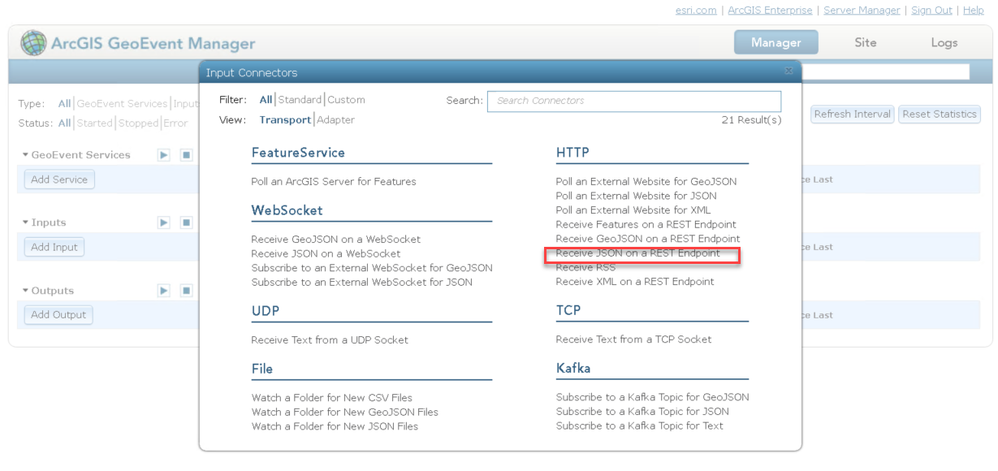Viewport: 998px width, 471px height.
Task: Start all GeoEvent Services play icon
Action: 164,155
